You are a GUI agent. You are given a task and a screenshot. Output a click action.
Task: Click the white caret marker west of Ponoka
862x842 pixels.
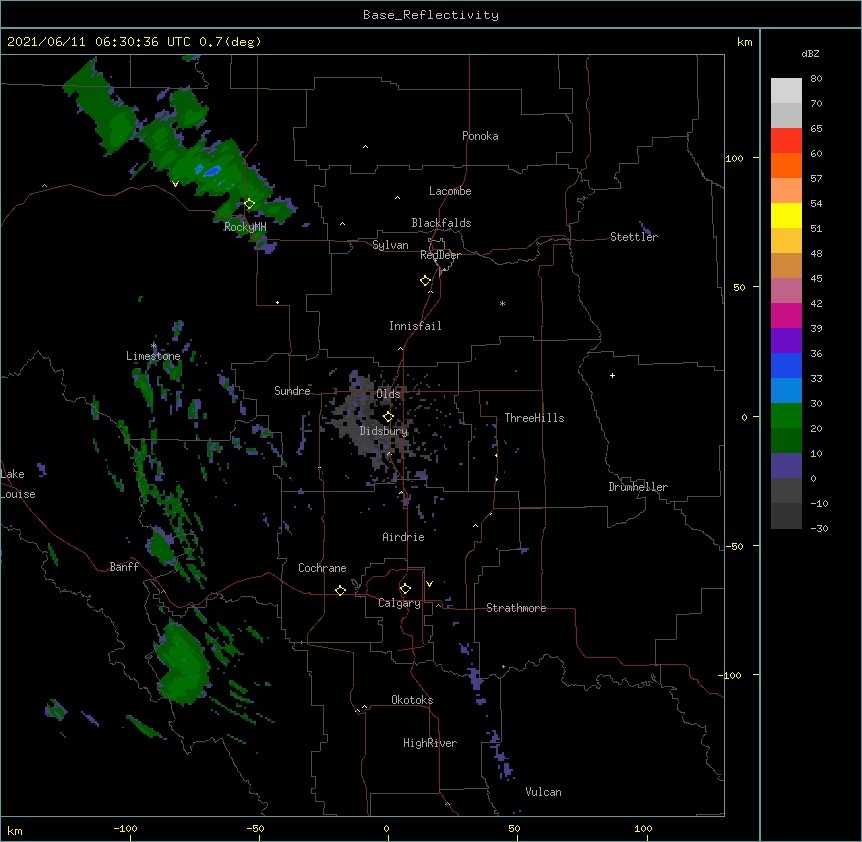(365, 147)
